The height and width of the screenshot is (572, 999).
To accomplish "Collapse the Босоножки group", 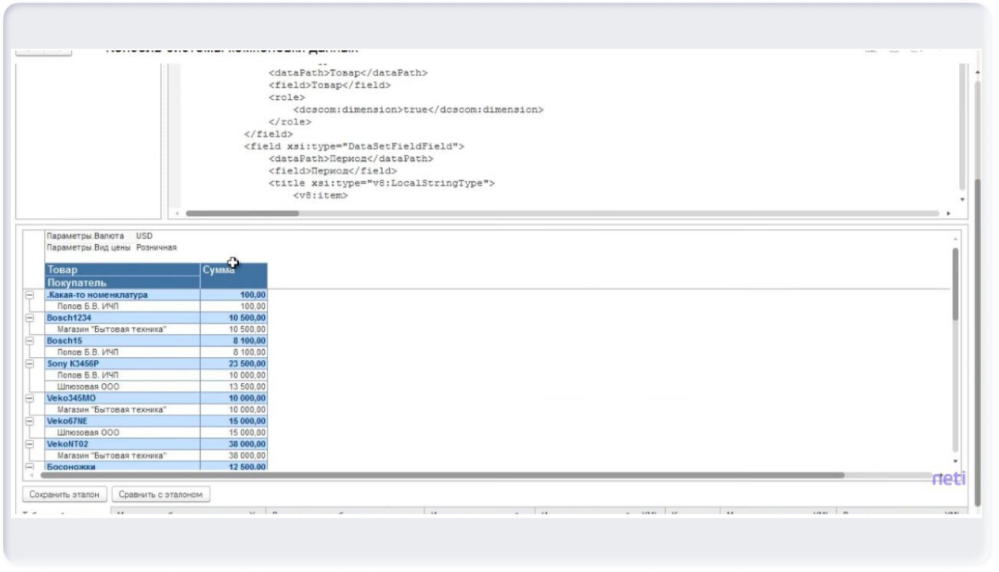I will tap(29, 466).
